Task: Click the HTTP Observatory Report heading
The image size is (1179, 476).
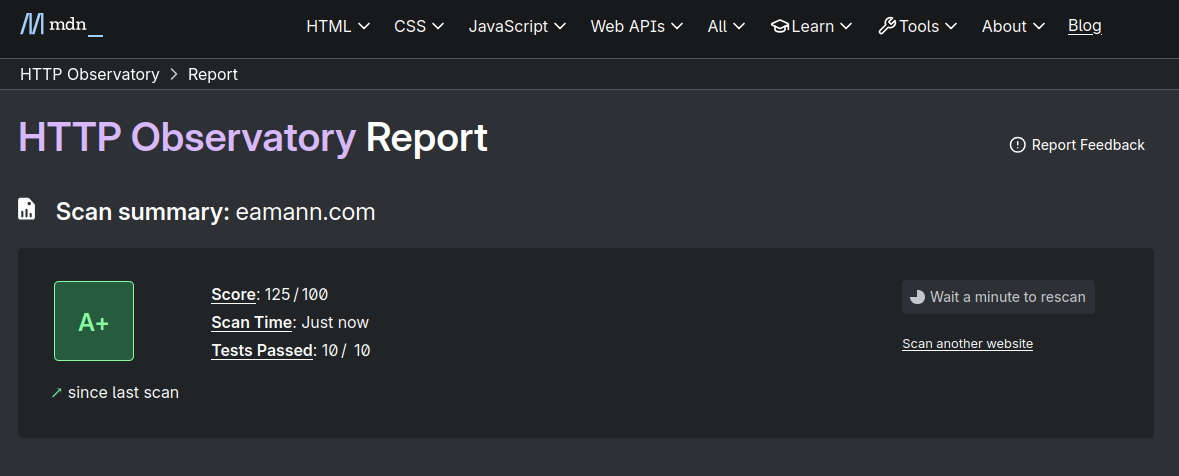Action: (x=253, y=138)
